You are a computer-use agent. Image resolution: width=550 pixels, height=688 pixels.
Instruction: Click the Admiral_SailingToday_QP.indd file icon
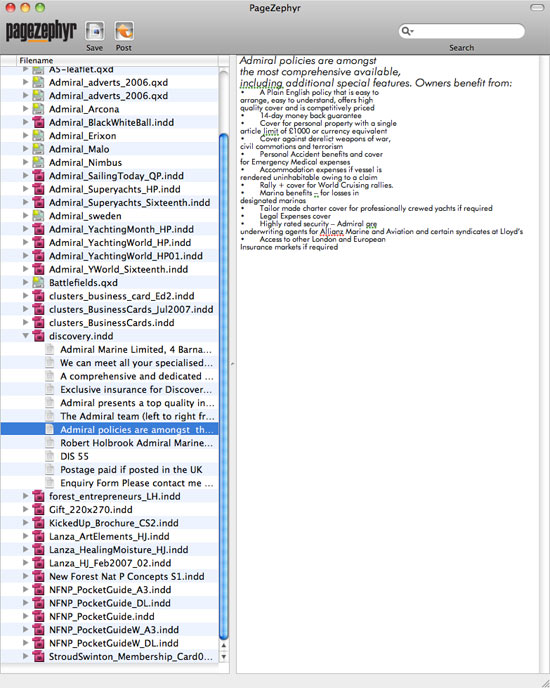coord(39,176)
